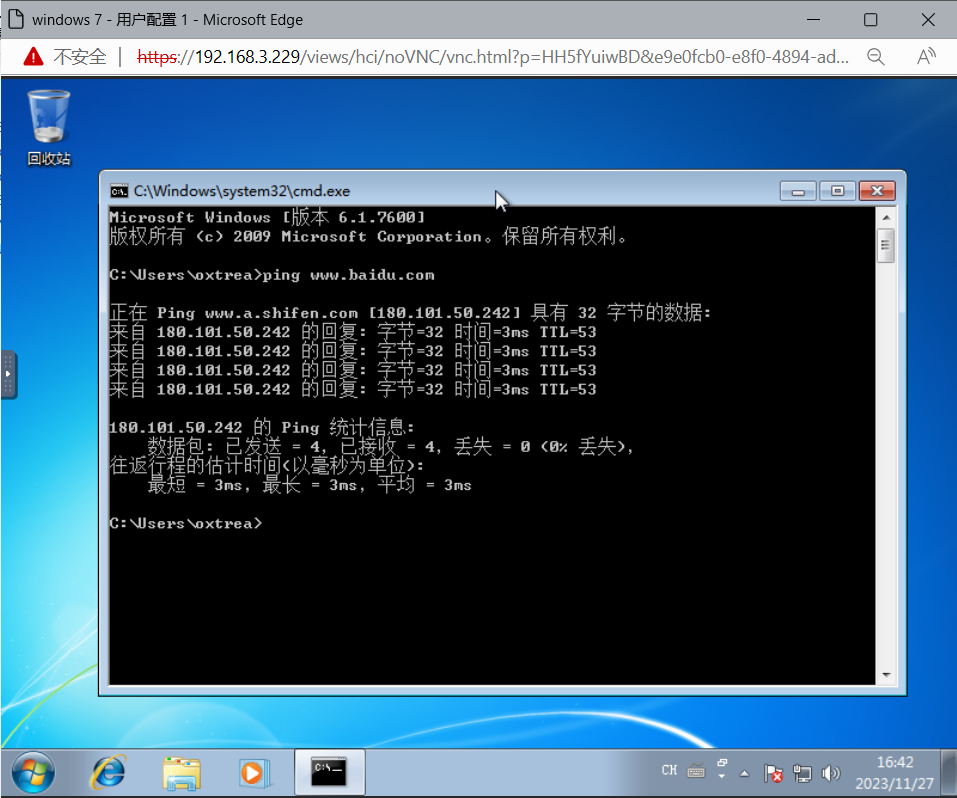Click the Edge address bar URL
This screenshot has width=957, height=798.
tap(493, 57)
